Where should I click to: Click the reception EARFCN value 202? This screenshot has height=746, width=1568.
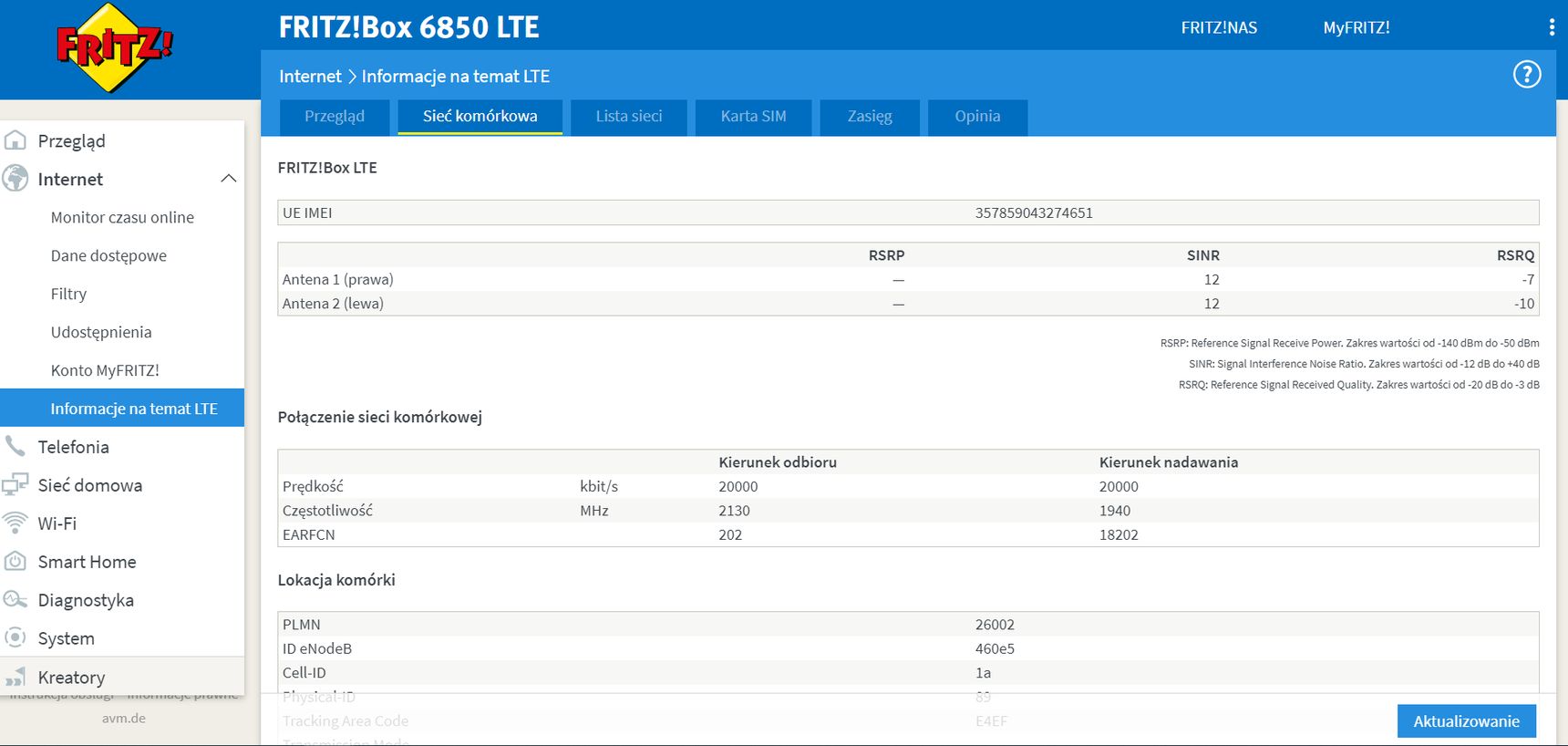[730, 534]
